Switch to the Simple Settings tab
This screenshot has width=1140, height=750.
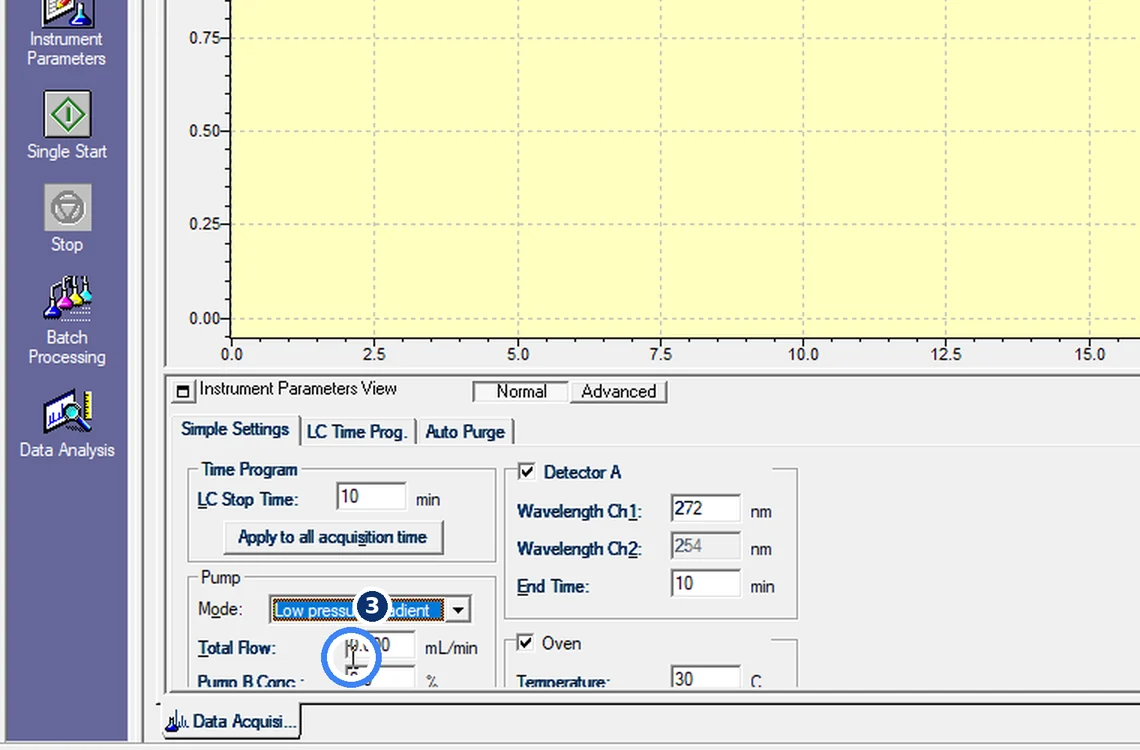click(235, 429)
